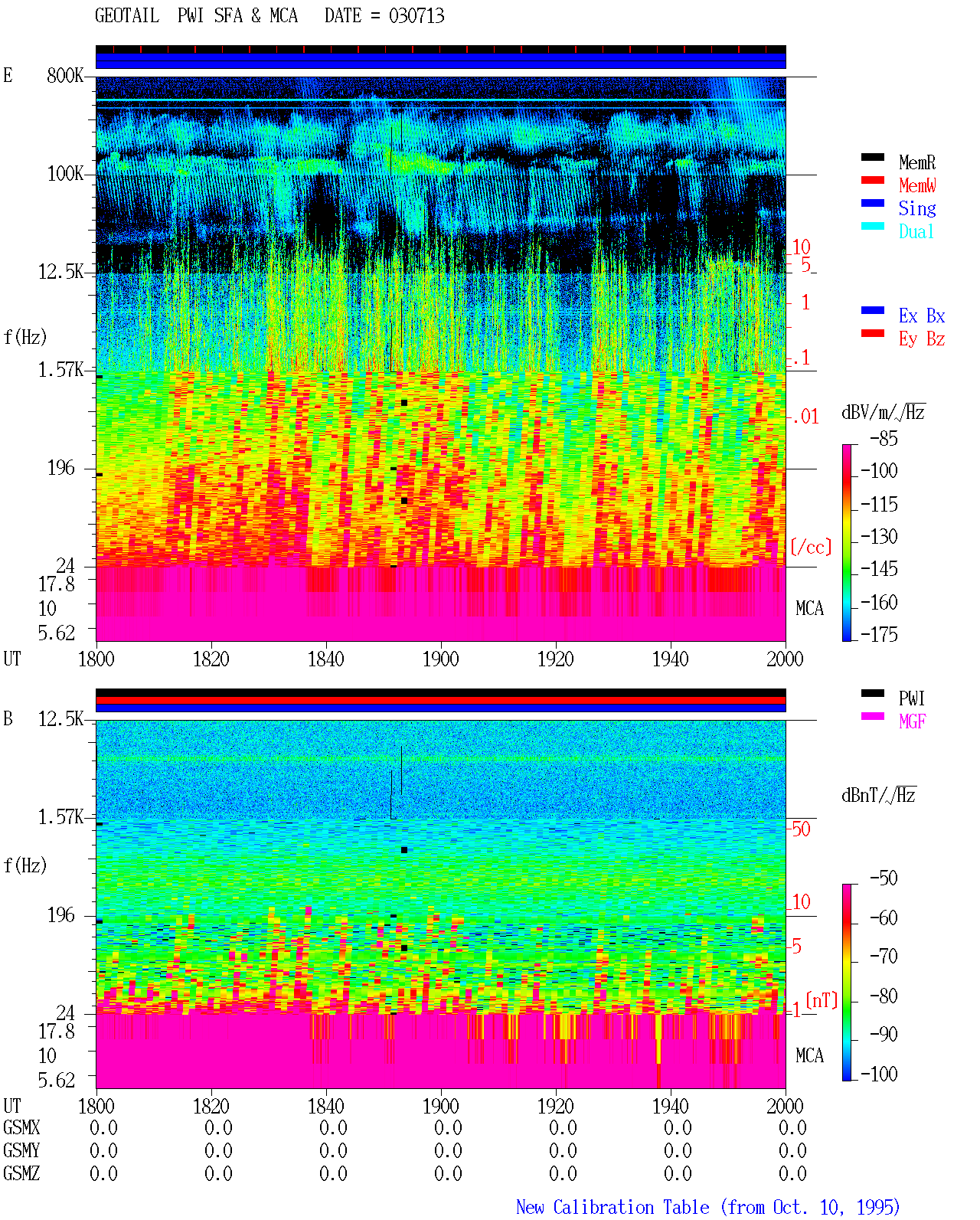Click the black MemR legend swatch
Viewport: 980px width, 1220px height.
tap(872, 157)
